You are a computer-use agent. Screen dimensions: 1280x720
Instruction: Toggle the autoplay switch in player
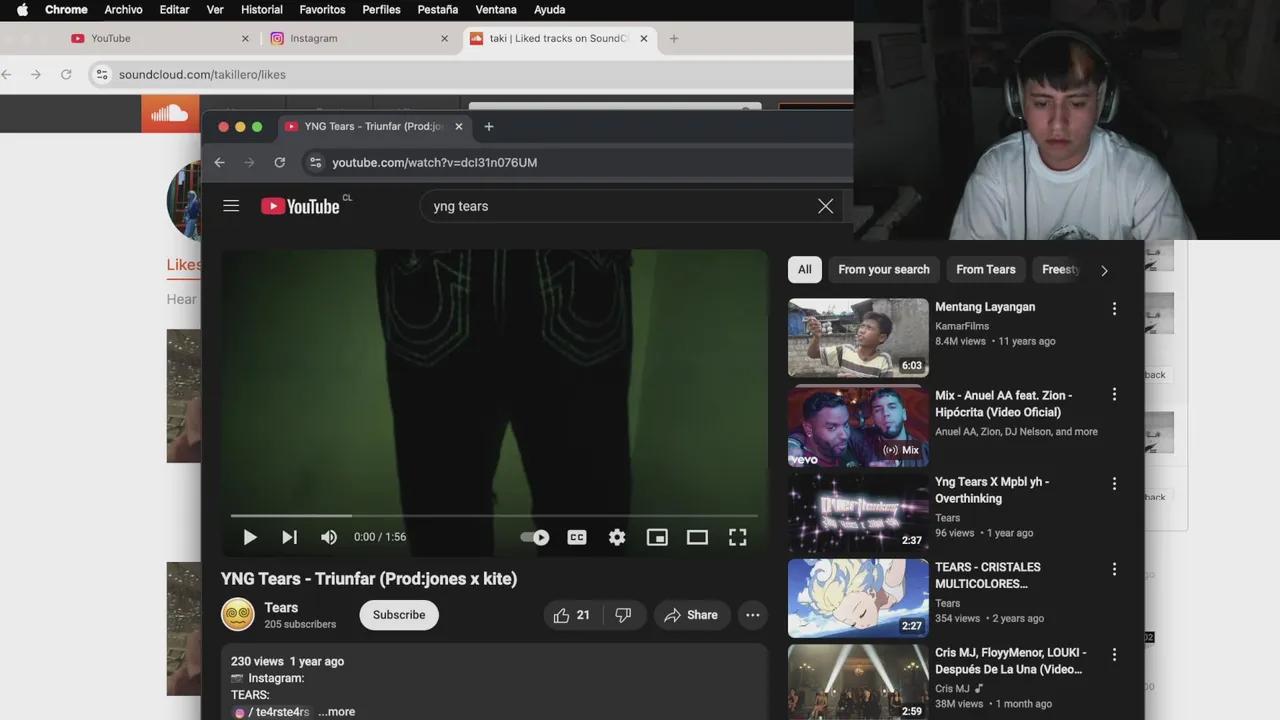coord(535,537)
